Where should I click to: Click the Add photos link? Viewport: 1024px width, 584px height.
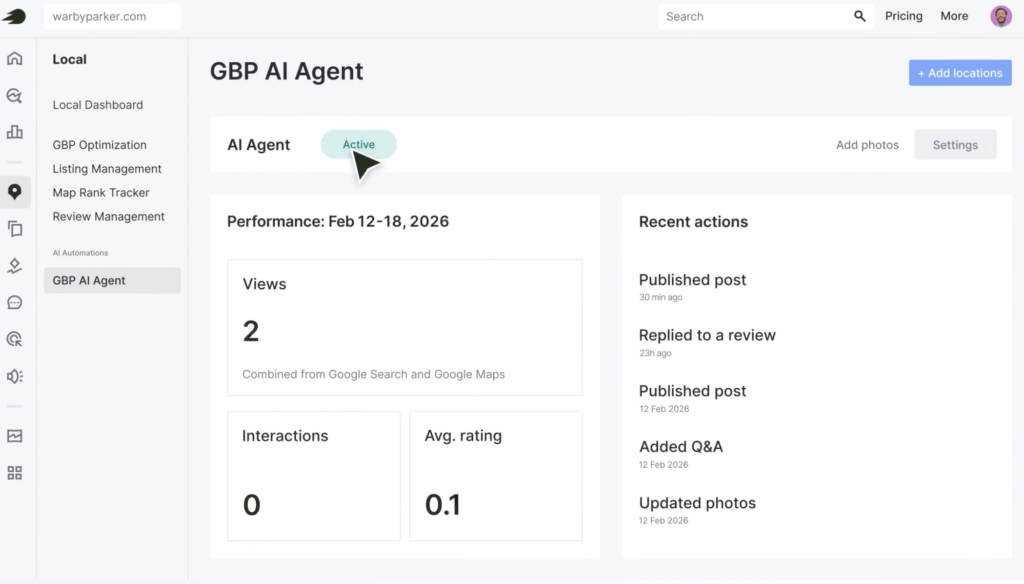(x=867, y=145)
